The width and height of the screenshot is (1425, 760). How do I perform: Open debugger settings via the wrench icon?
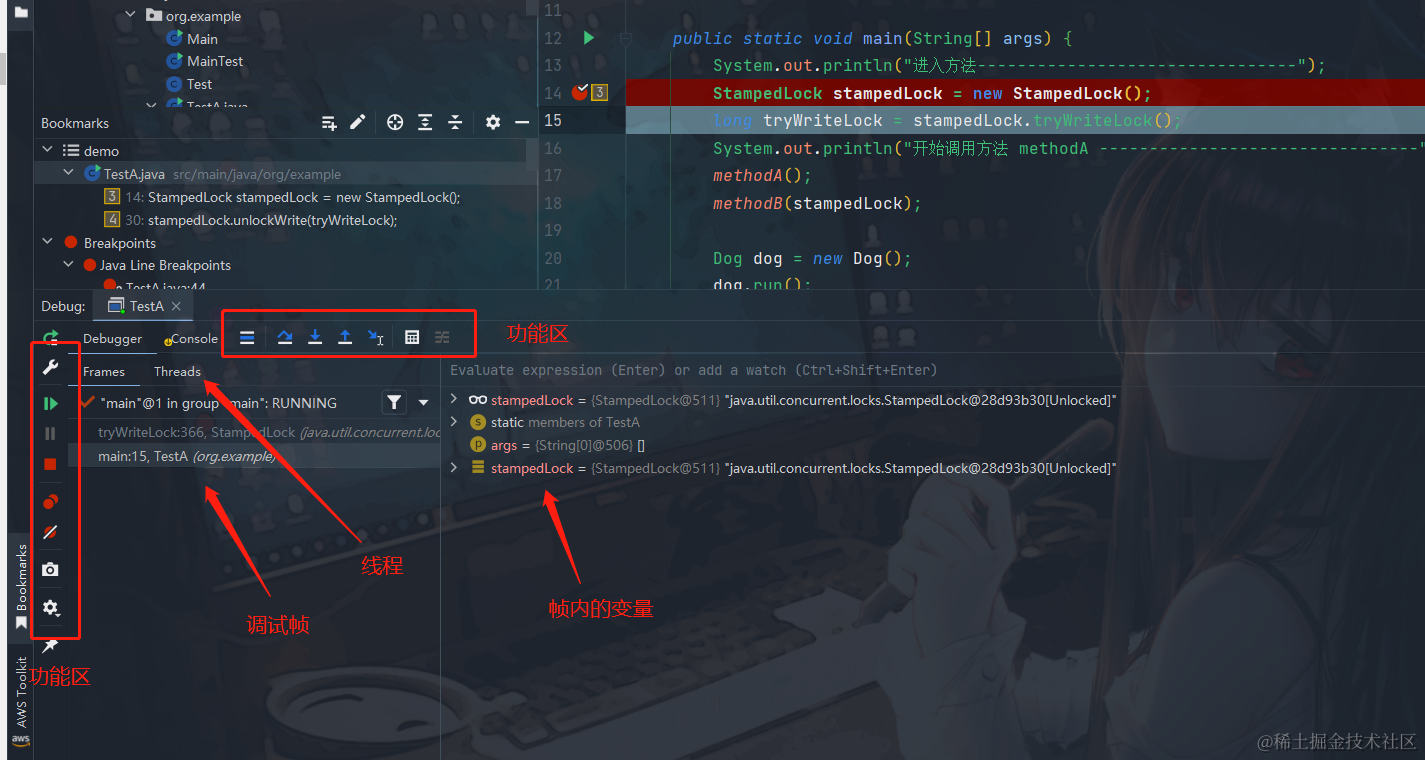click(x=51, y=368)
